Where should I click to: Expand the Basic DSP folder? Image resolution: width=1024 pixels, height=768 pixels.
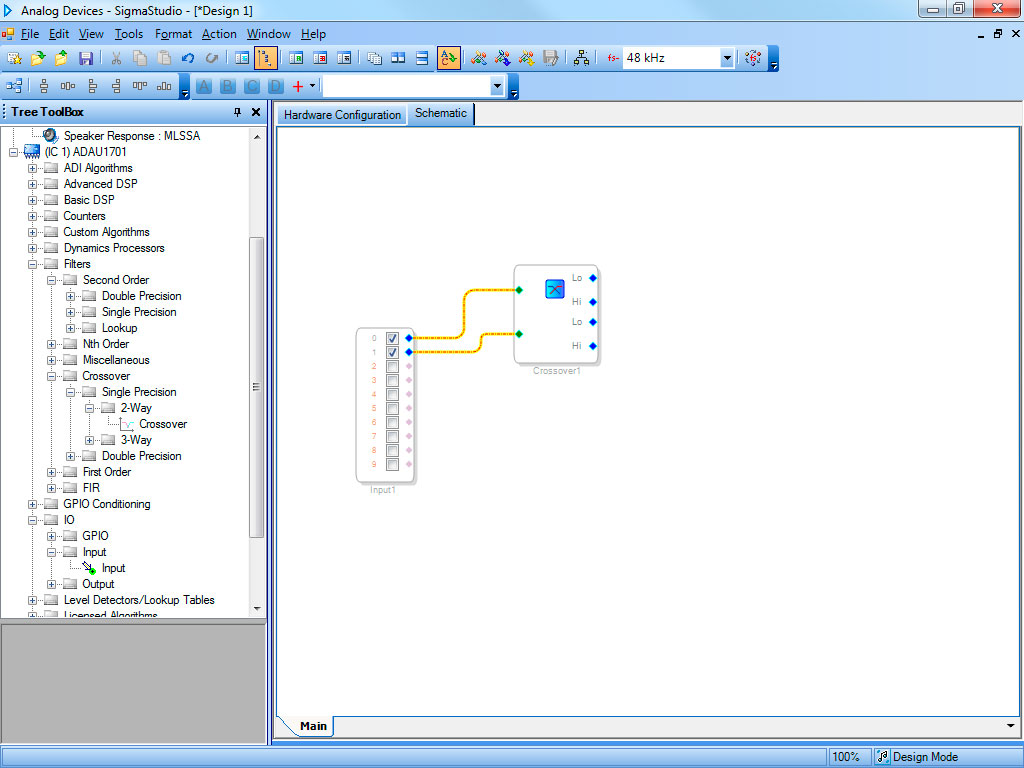(x=33, y=200)
